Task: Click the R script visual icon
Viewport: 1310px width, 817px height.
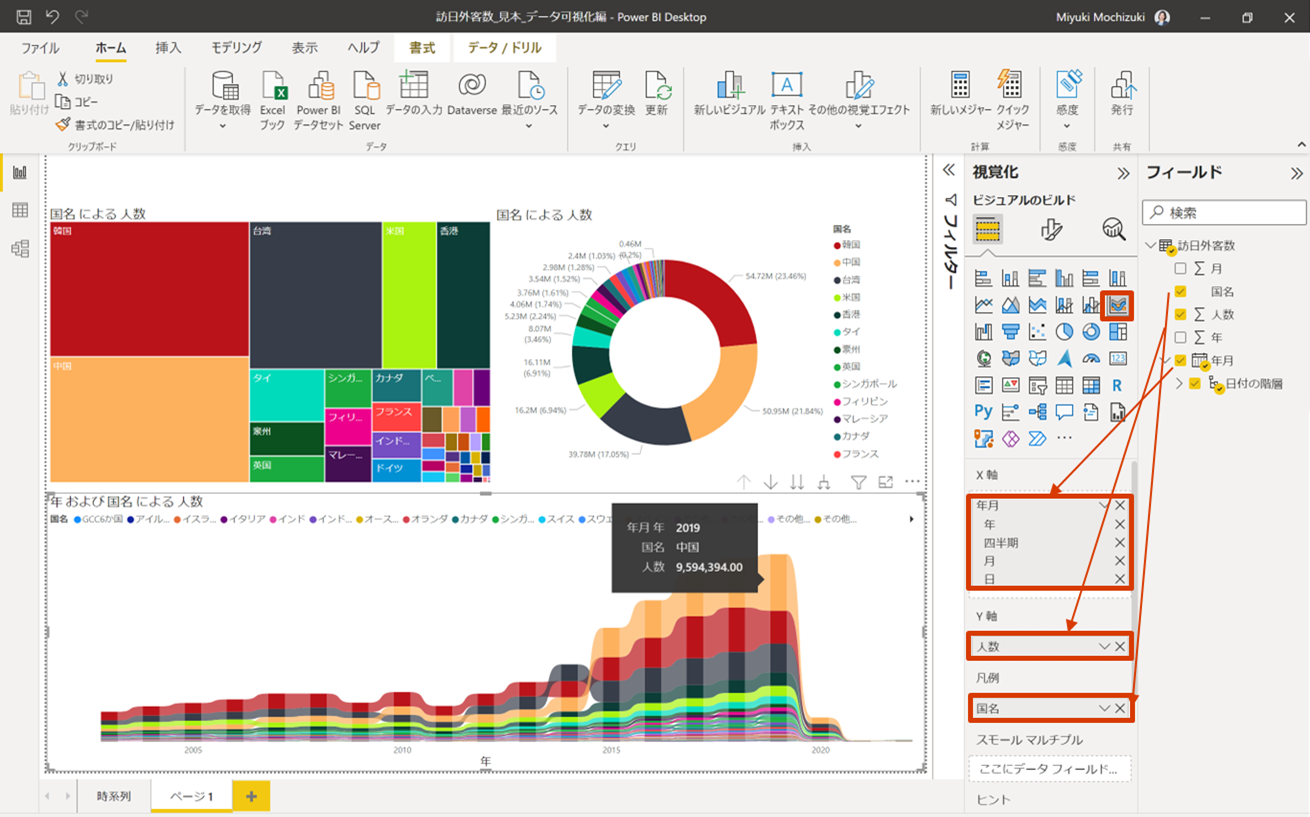Action: (x=1117, y=385)
